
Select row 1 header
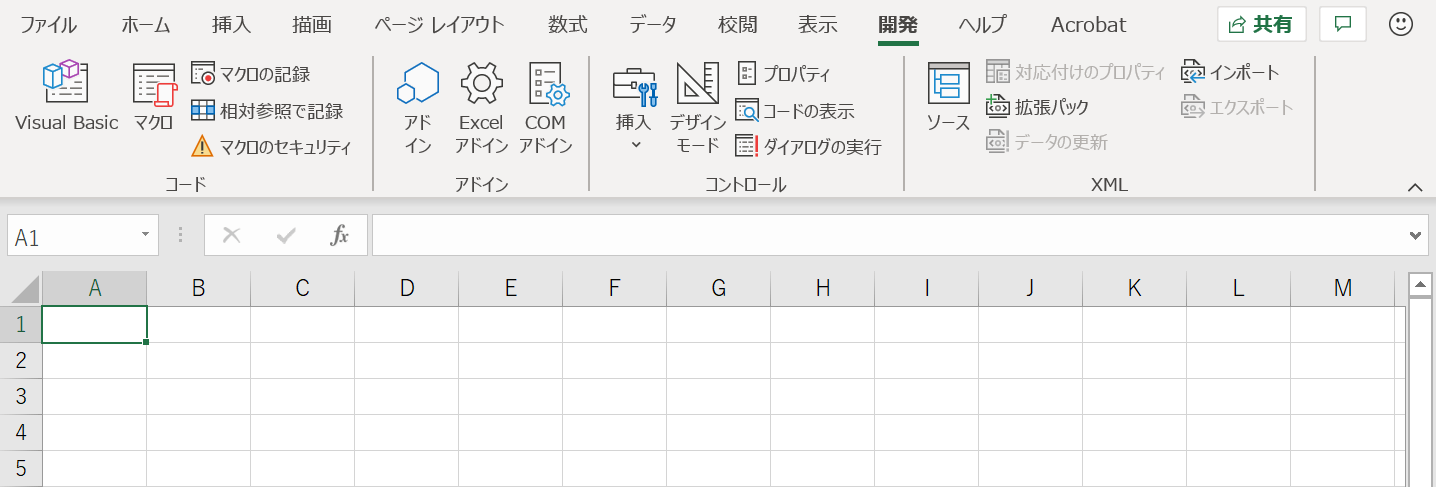(x=21, y=324)
